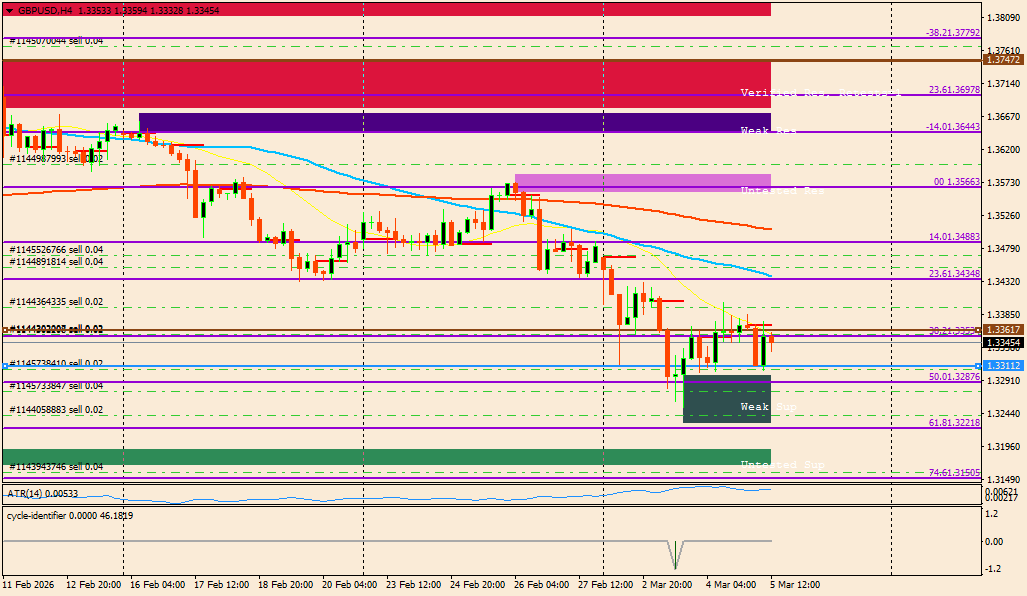Screen dimensions: 1027x596
Task: Click order label #1143943746 sell 0.04
Action: pos(56,466)
